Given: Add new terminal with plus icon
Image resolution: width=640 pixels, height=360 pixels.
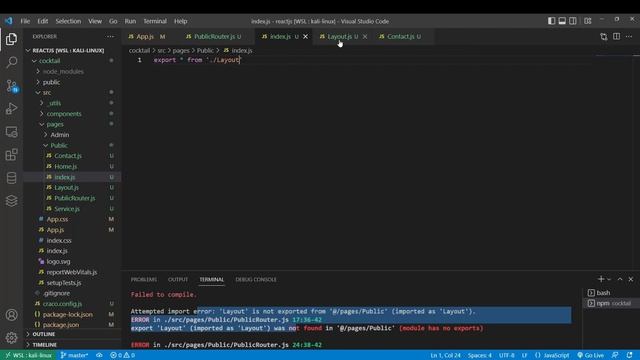Looking at the screenshot, I should click(x=601, y=279).
